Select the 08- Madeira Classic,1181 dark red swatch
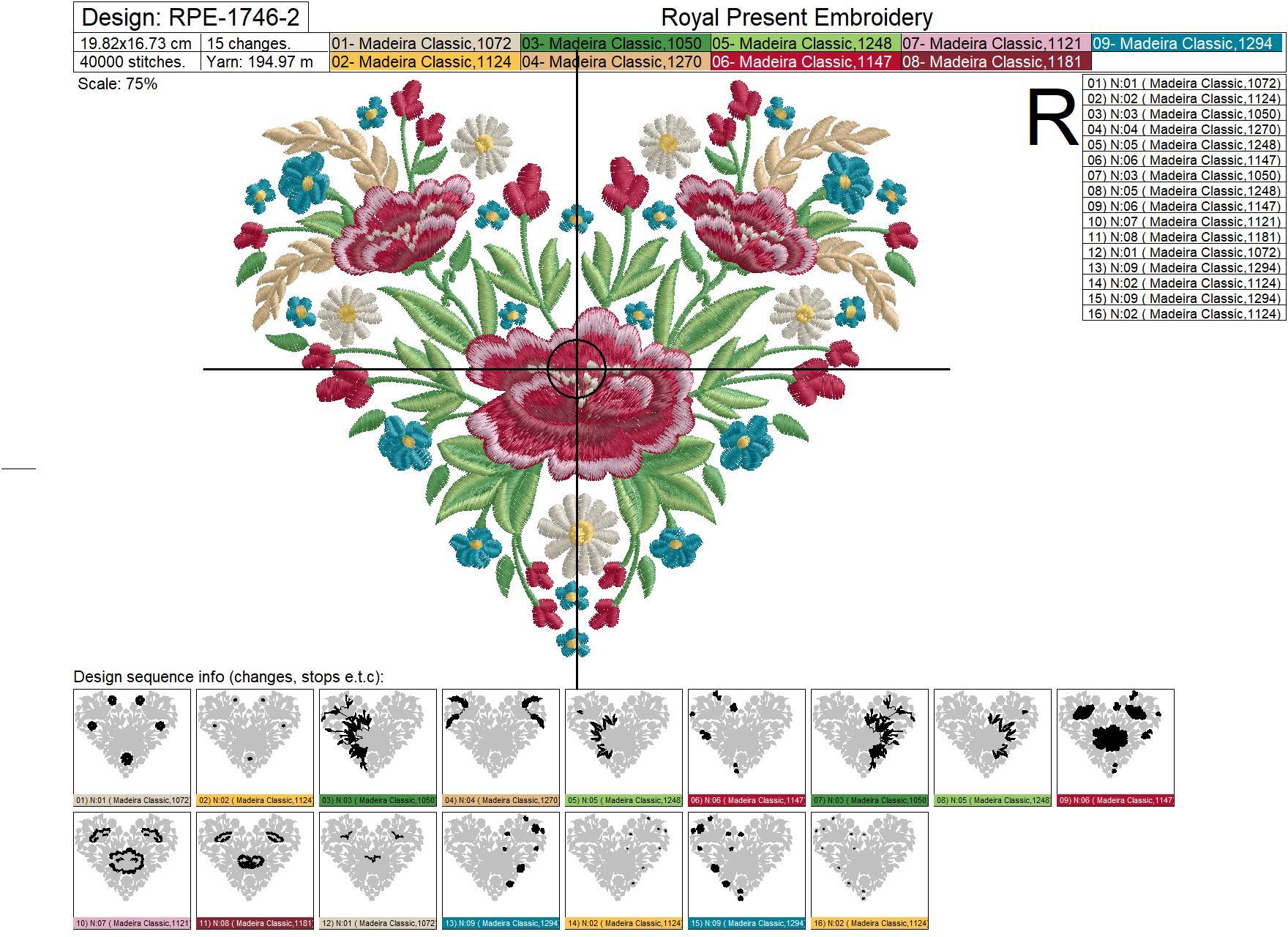Screen dimensions: 1288x937 (995, 61)
